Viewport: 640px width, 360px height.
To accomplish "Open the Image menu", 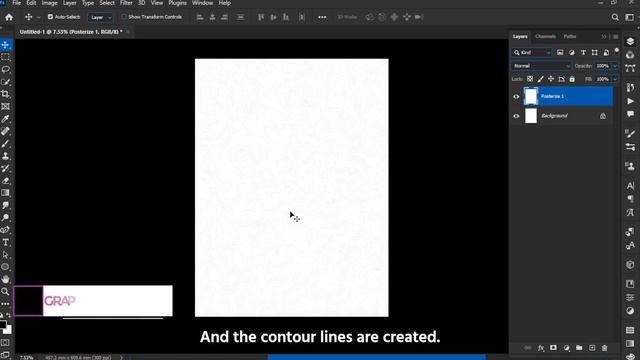I will (x=49, y=3).
